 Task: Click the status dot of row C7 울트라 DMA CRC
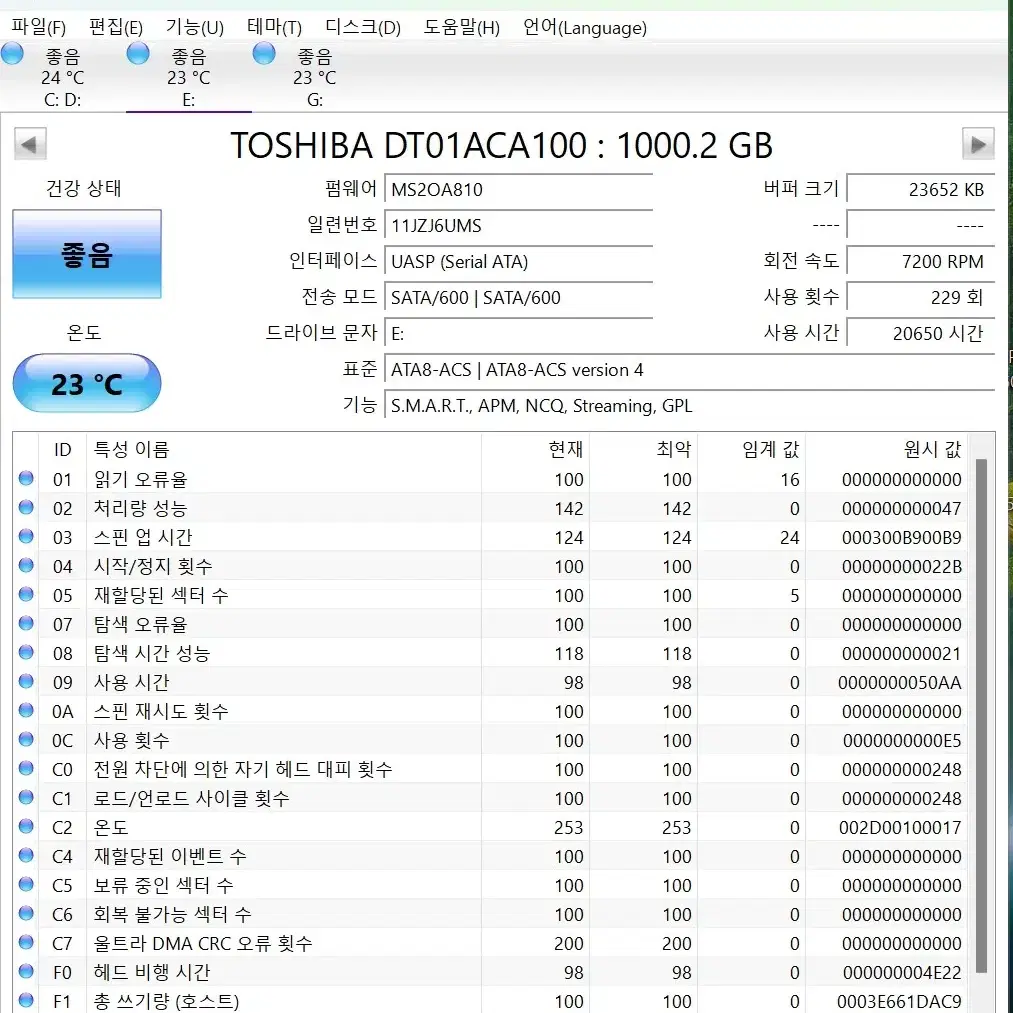26,943
